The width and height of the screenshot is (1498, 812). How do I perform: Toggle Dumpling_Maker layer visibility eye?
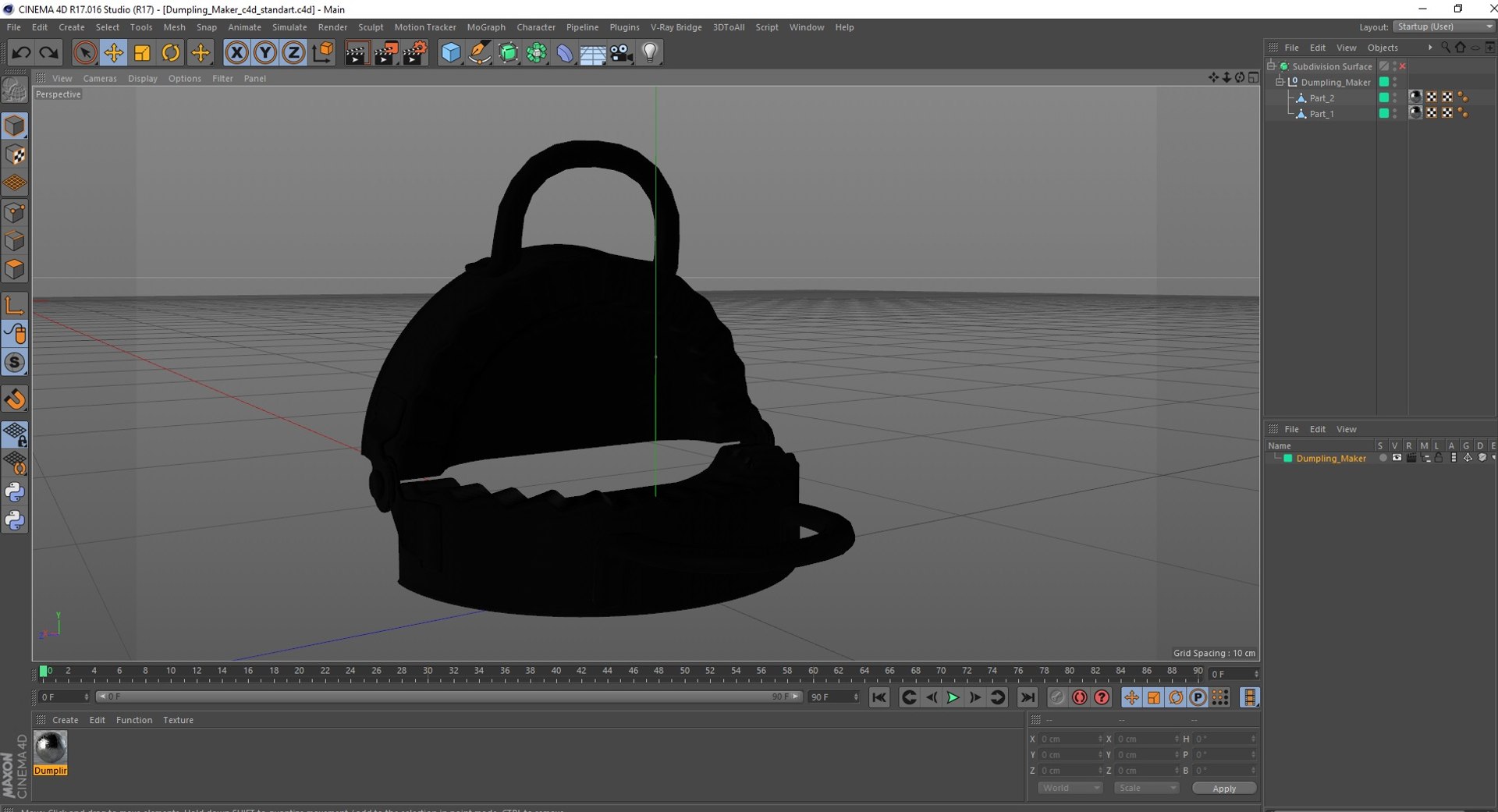click(x=1397, y=459)
